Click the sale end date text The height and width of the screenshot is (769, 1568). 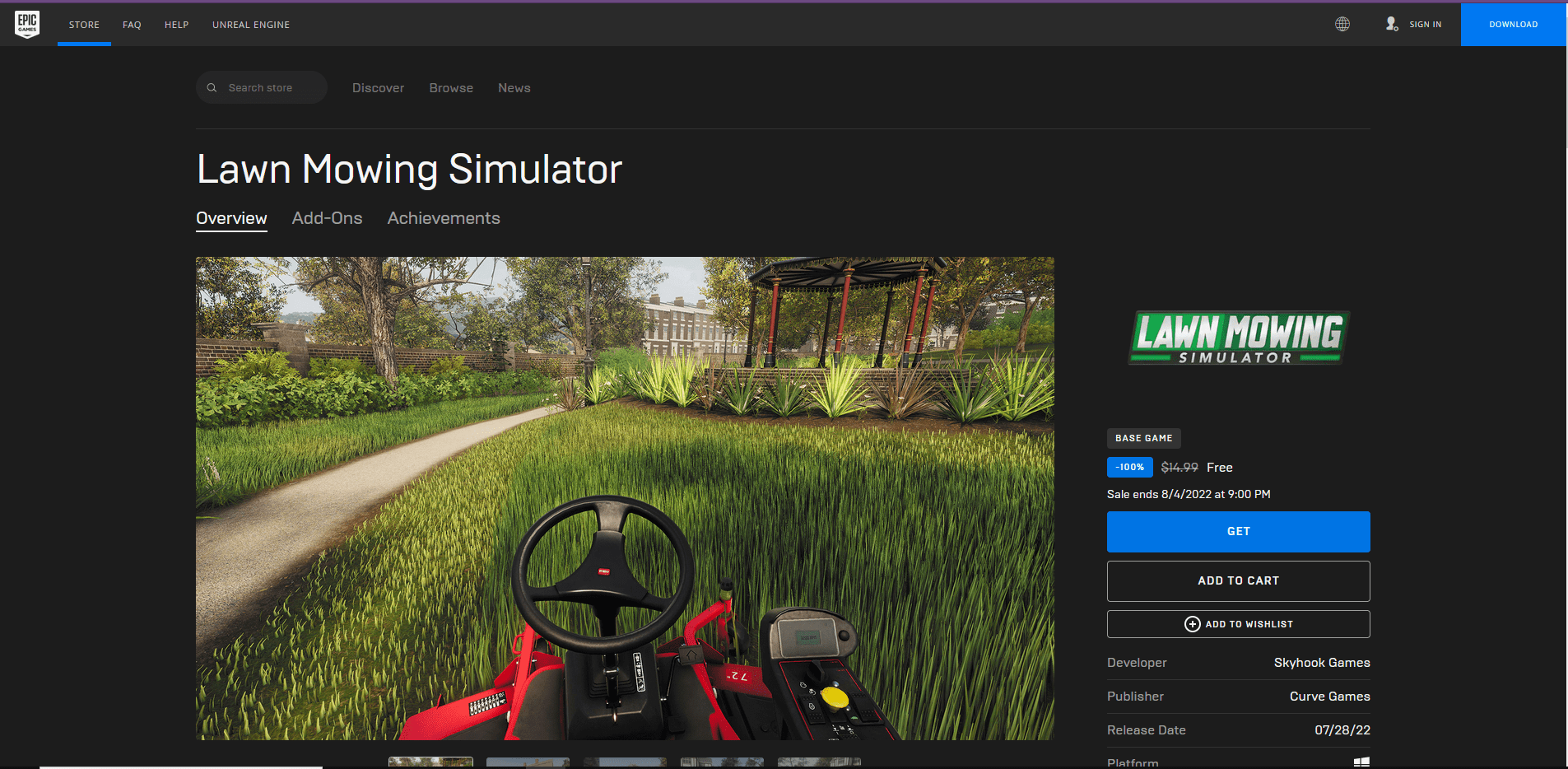coord(1189,494)
